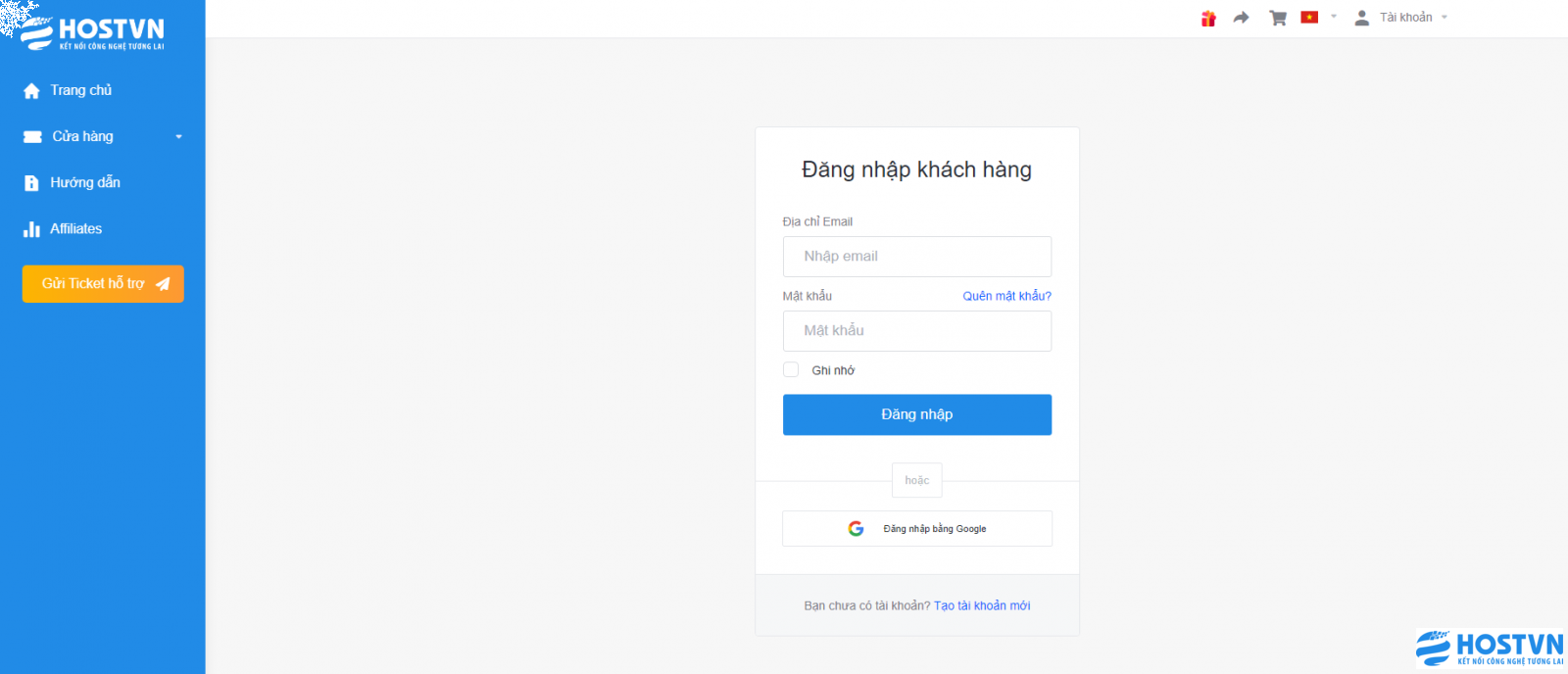The height and width of the screenshot is (674, 1568).
Task: Focus the Nhập email input field
Action: point(917,257)
